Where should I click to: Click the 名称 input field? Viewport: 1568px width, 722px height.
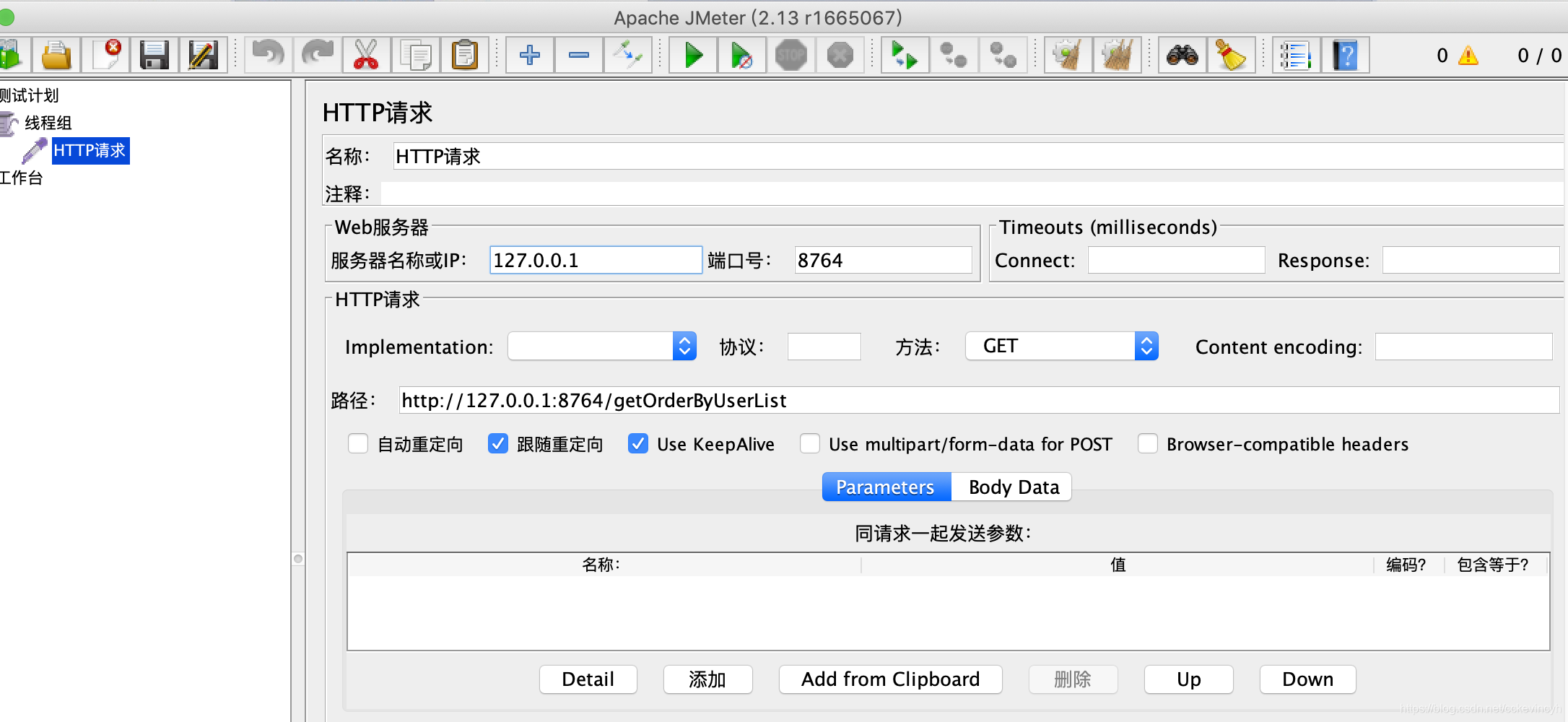coord(978,156)
